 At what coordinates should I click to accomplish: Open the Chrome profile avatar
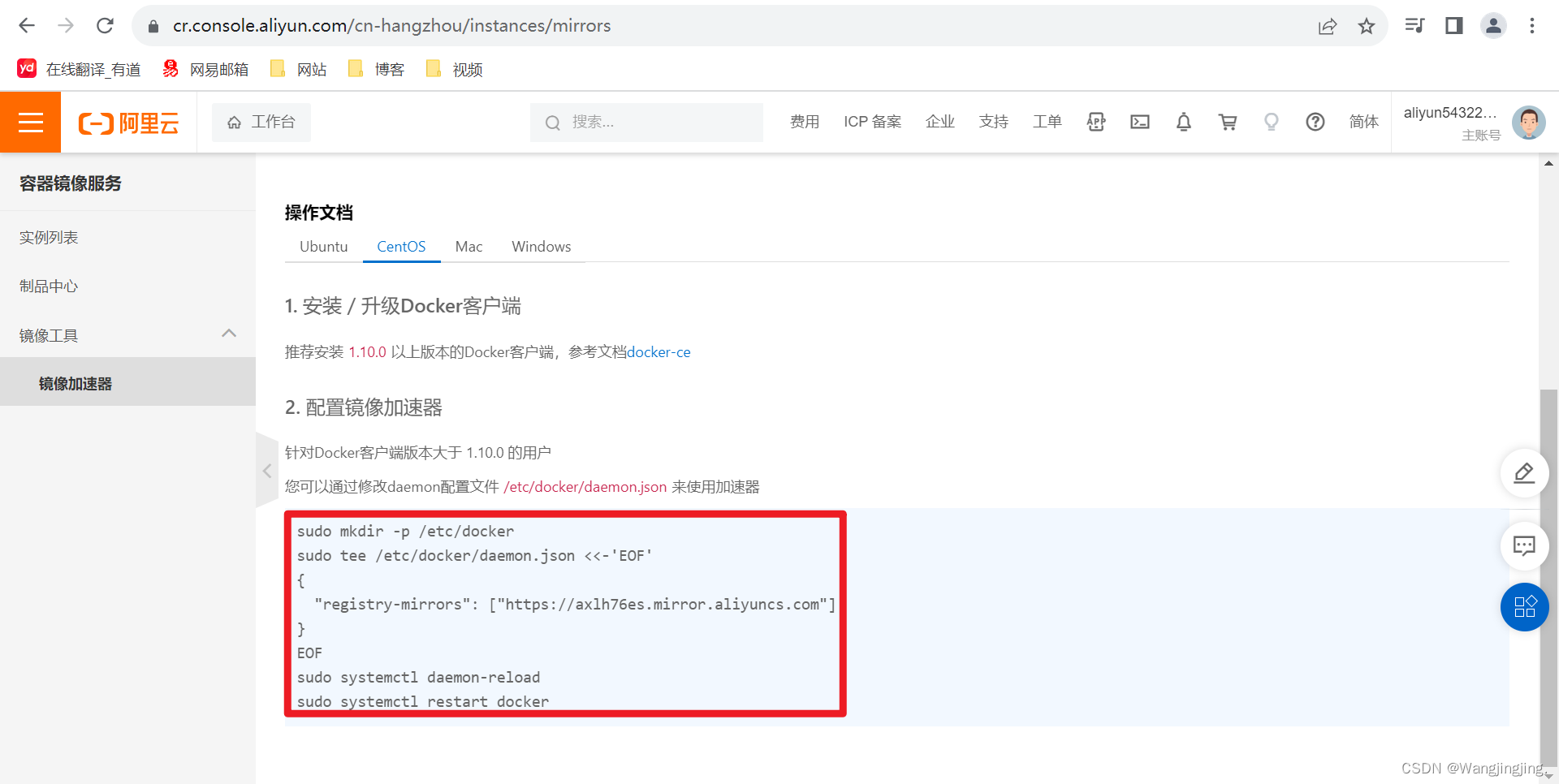coord(1493,26)
